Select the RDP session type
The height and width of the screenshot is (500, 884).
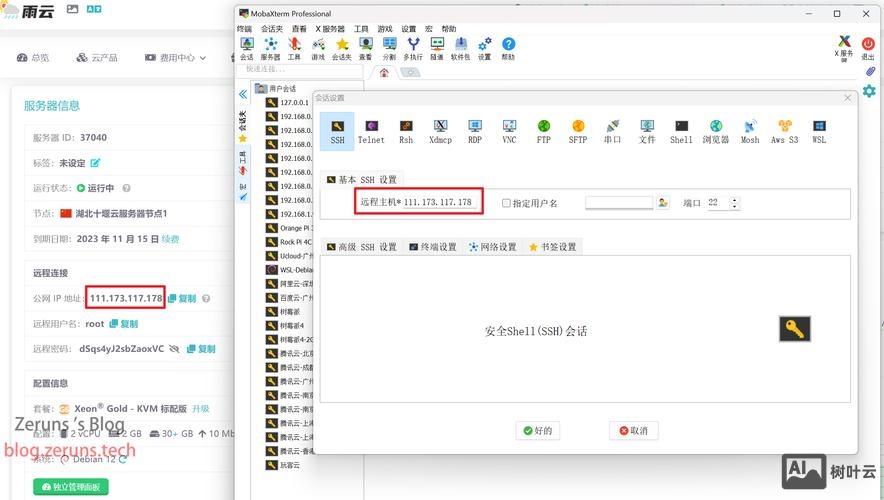tap(475, 131)
